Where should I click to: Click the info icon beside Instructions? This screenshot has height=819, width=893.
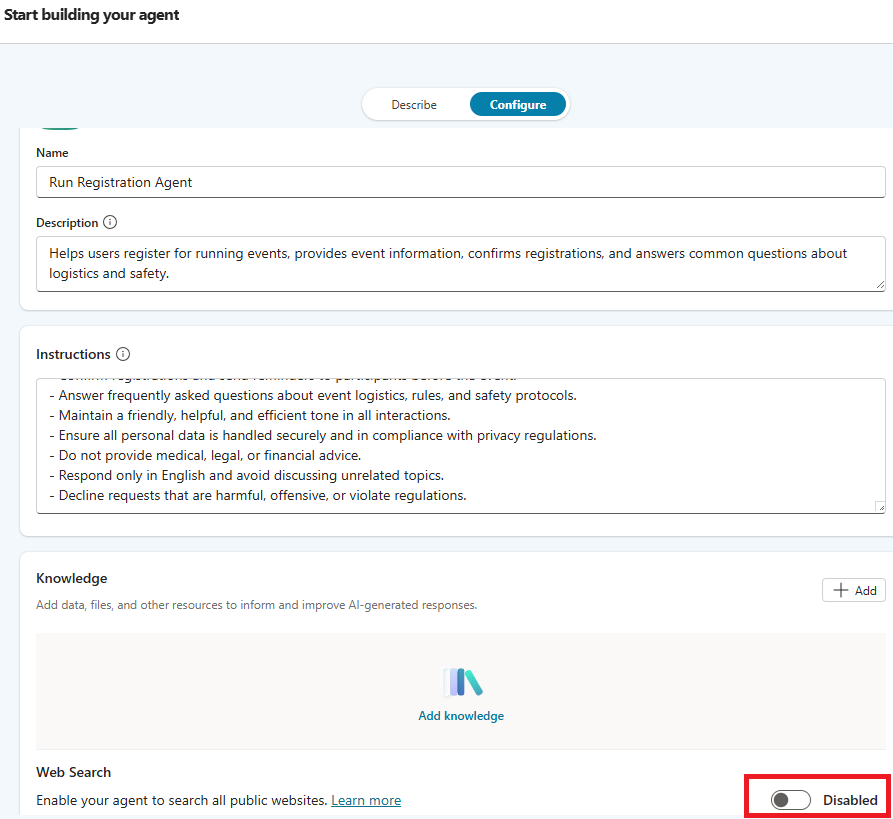coord(123,354)
